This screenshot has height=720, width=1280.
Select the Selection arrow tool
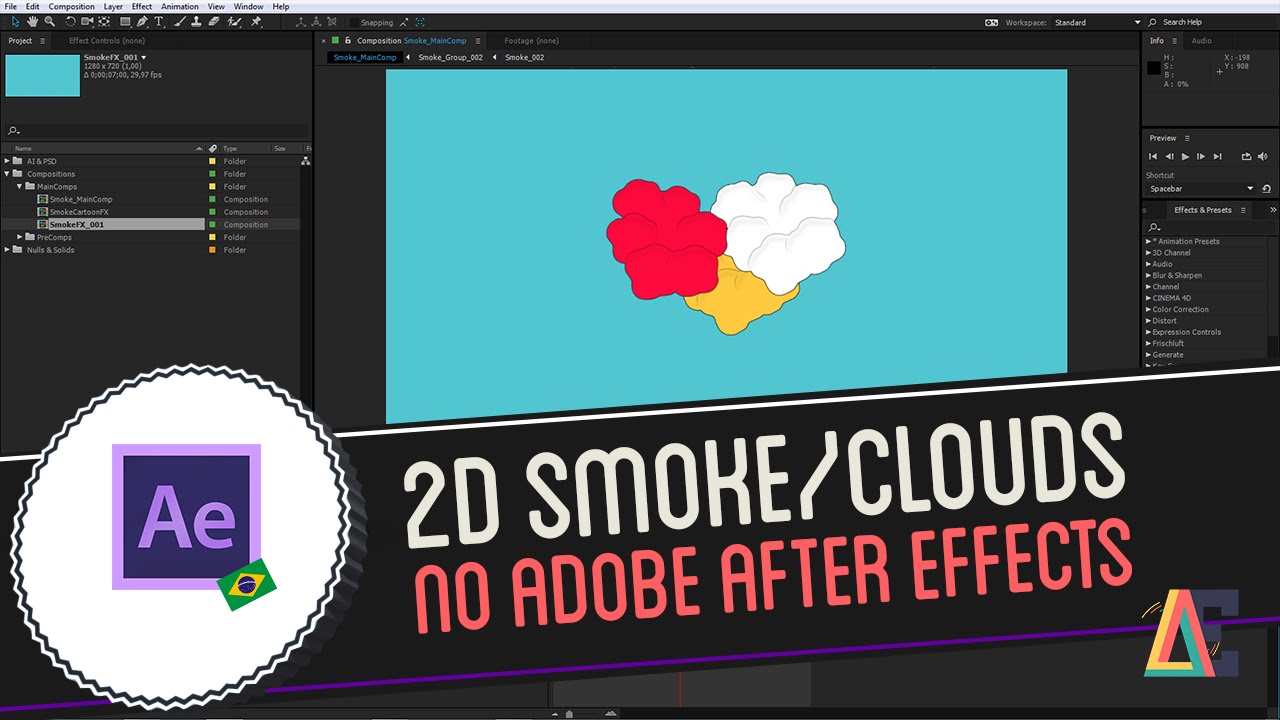(14, 22)
